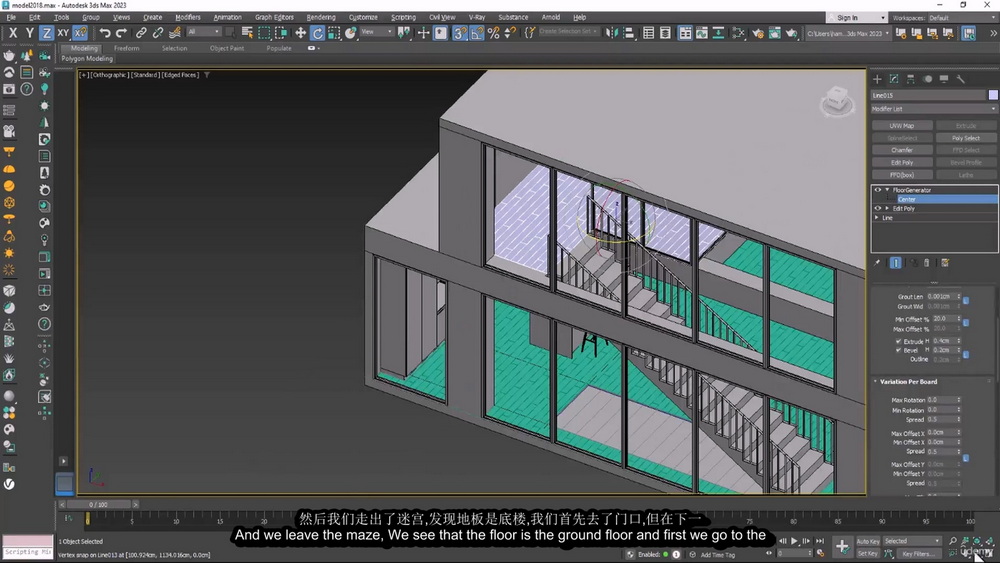Switch to the Utilities wrench icon
The height and width of the screenshot is (563, 1000).
[960, 79]
